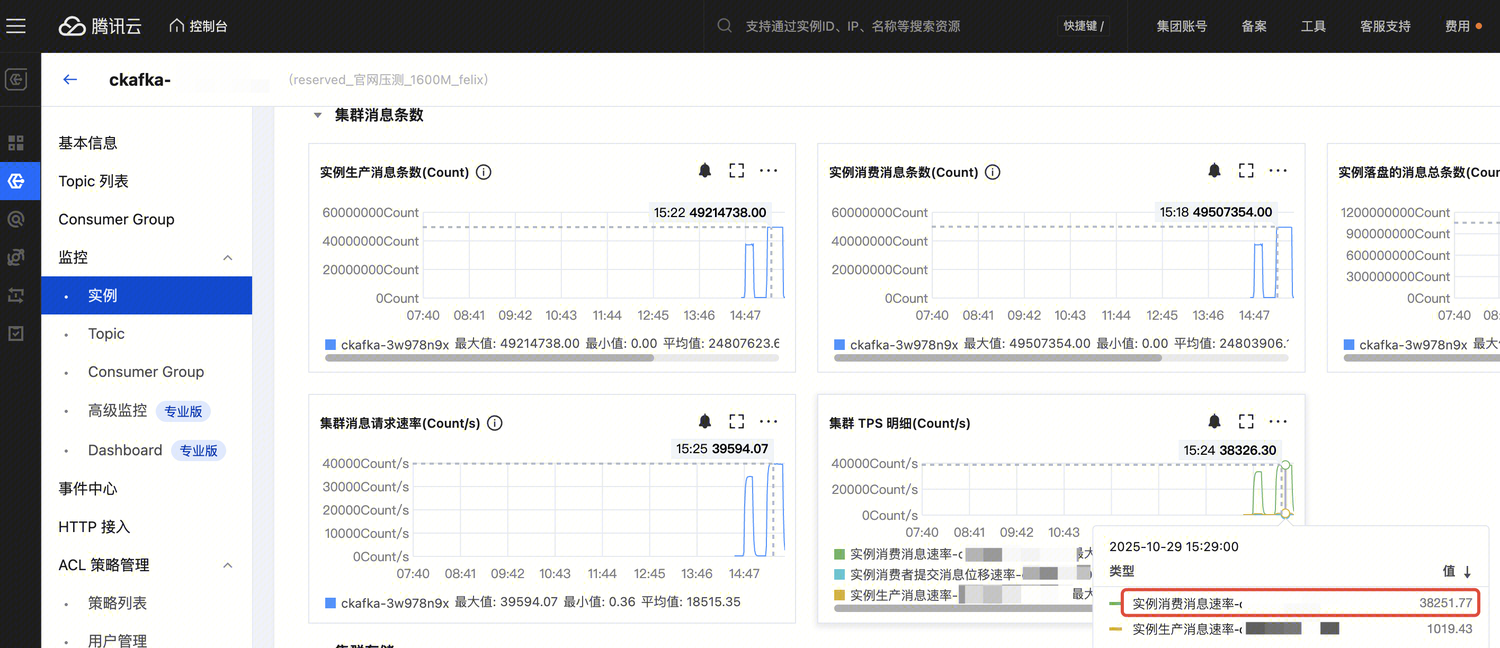The width and height of the screenshot is (1500, 648).
Task: Click info icon beside 实例生产消息条数(Count)
Action: (484, 172)
